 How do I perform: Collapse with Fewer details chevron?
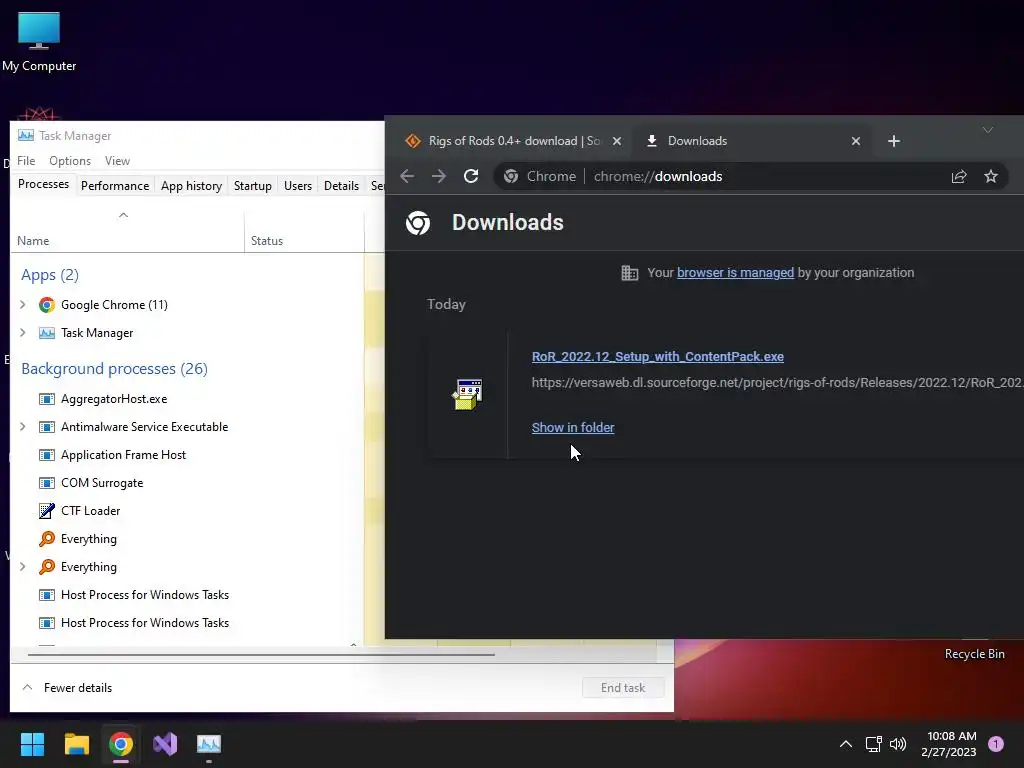click(x=27, y=688)
